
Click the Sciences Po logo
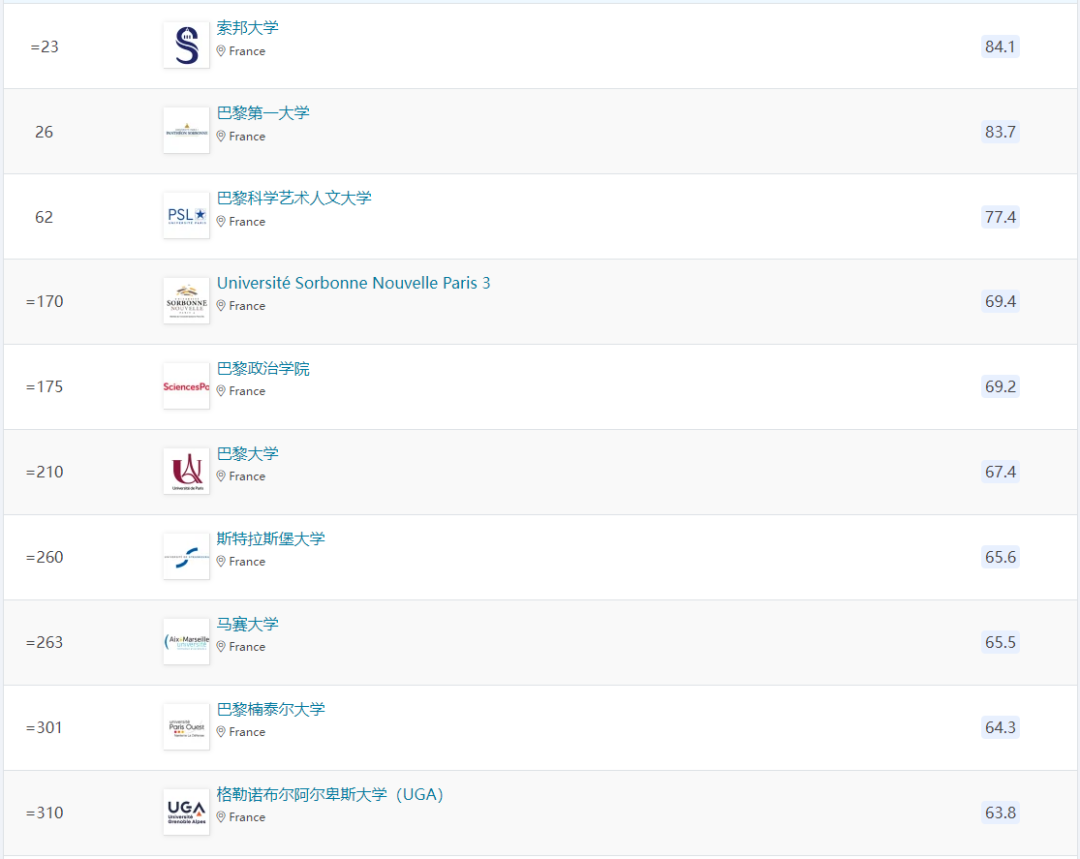pyautogui.click(x=185, y=385)
